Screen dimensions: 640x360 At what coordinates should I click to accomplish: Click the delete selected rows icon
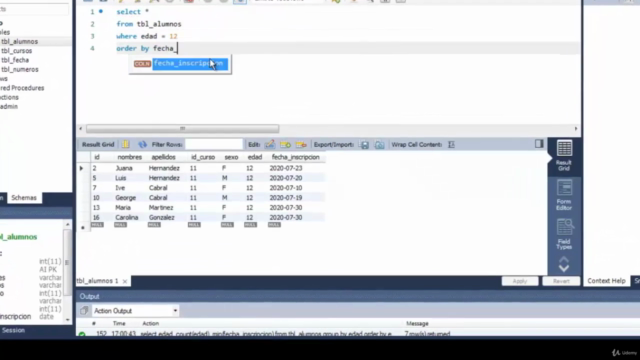[301, 144]
